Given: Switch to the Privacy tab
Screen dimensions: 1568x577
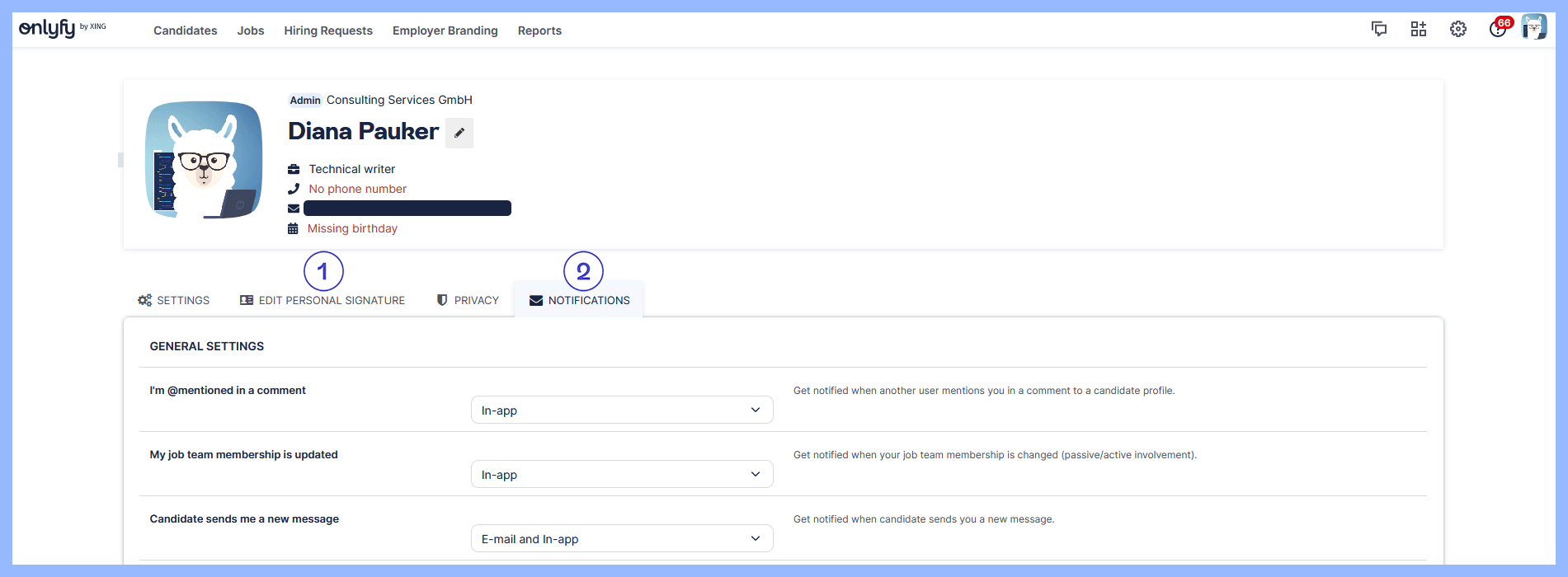Looking at the screenshot, I should tap(468, 301).
